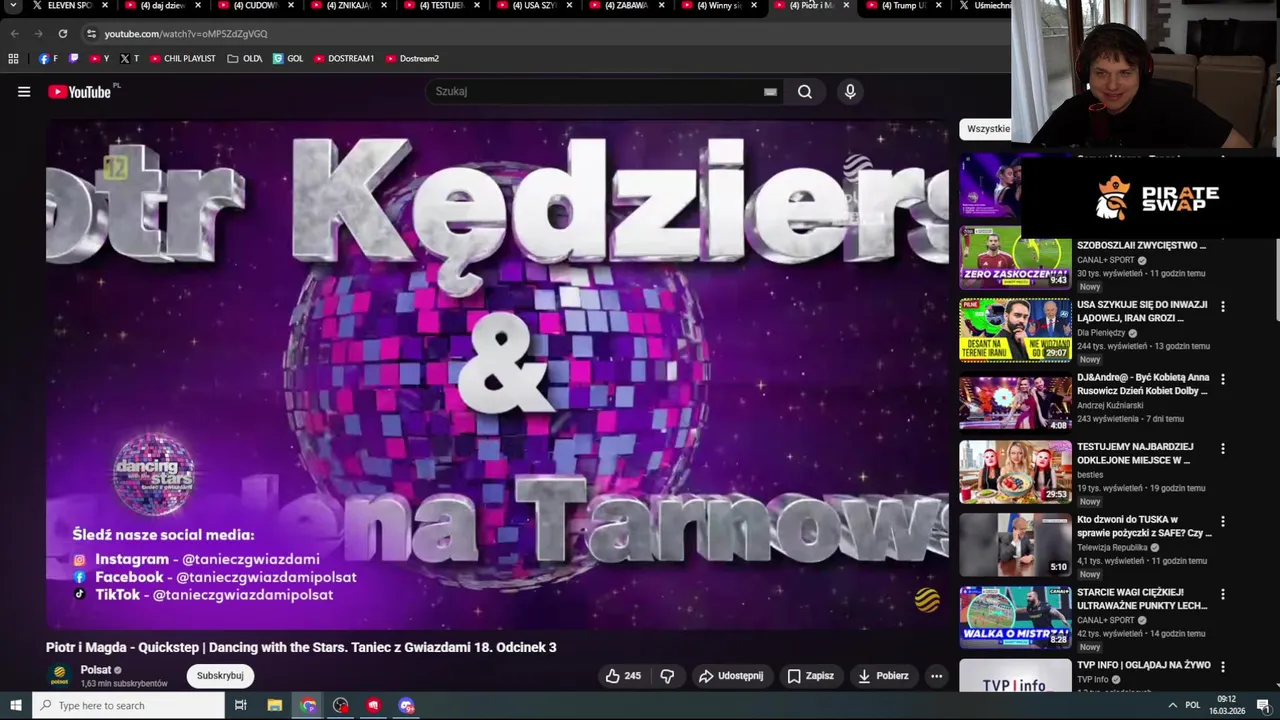
Task: Open options for Kto dzwoni do TUSKA video
Action: coord(1222,522)
